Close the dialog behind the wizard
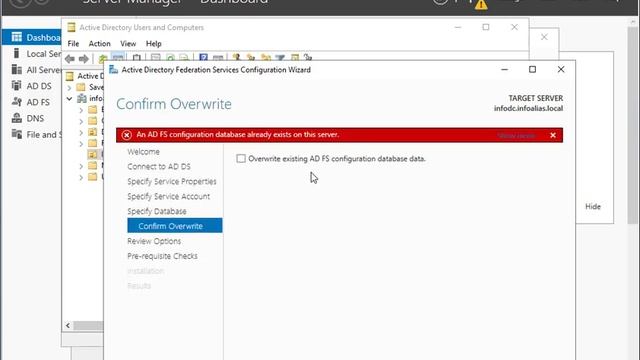 coord(544,37)
